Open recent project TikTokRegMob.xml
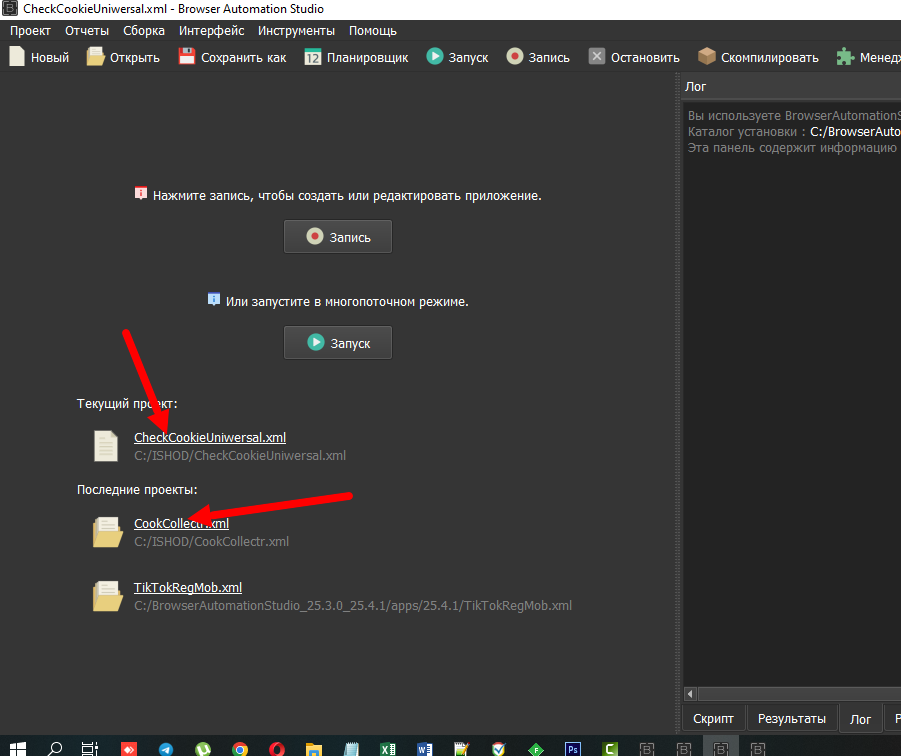The image size is (901, 756). [x=188, y=588]
